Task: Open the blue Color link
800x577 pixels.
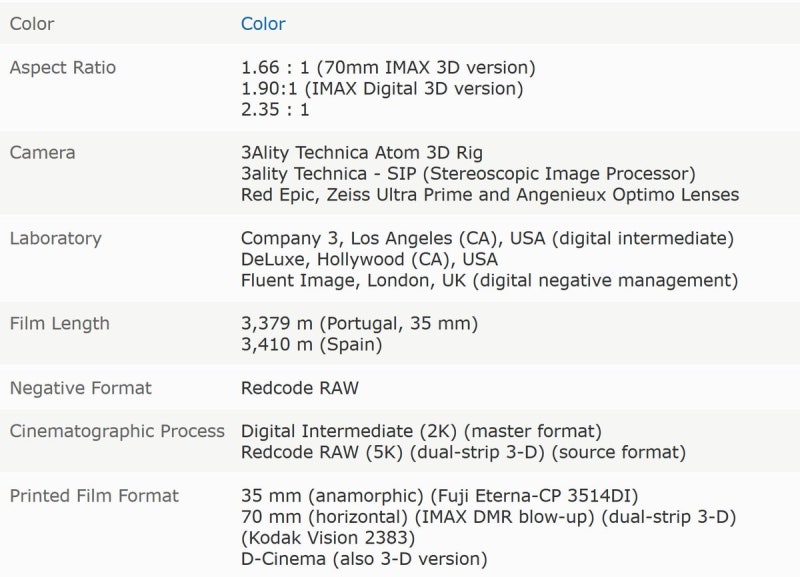Action: (263, 23)
